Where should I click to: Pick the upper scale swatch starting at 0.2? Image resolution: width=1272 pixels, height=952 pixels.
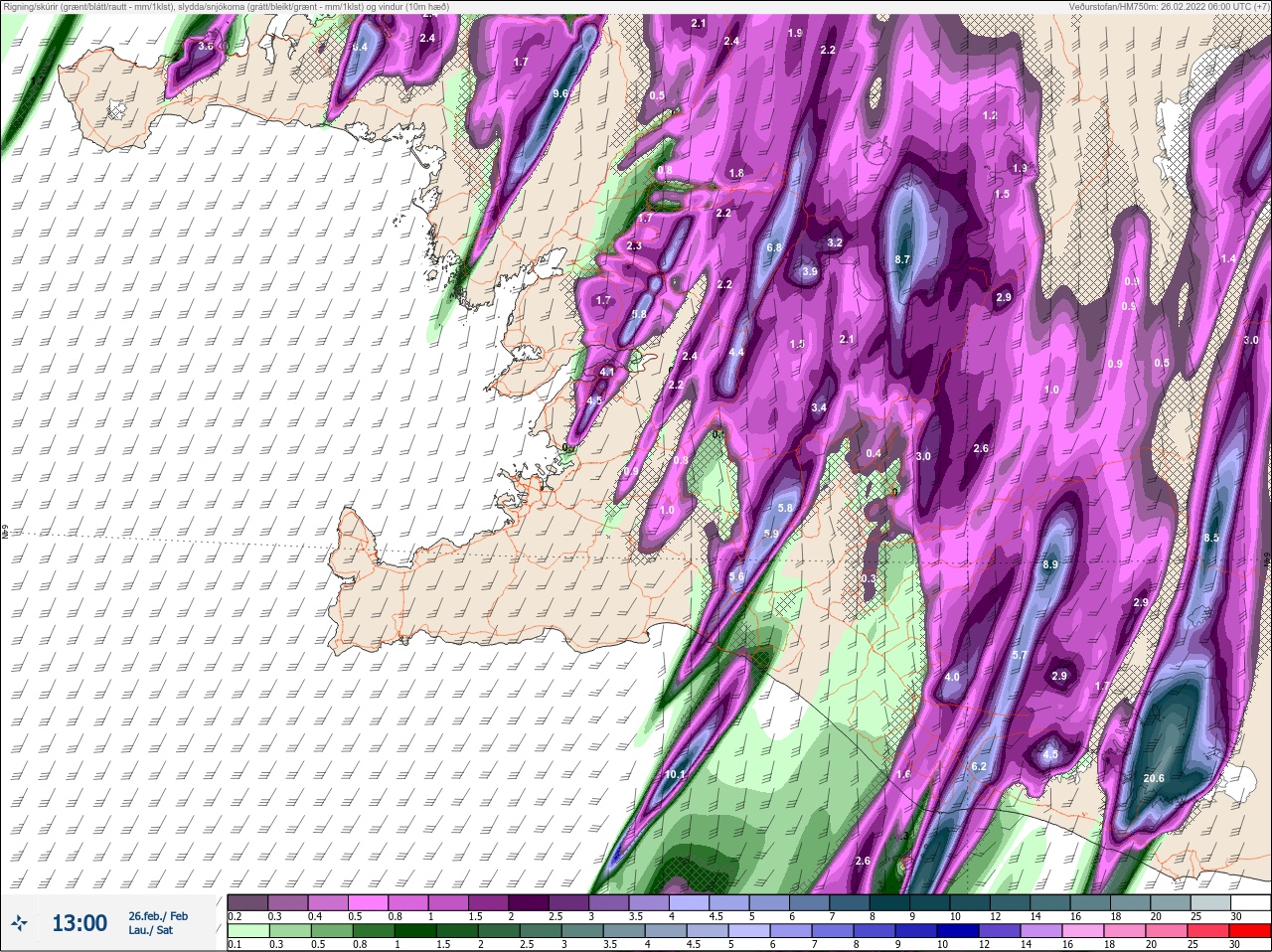pyautogui.click(x=247, y=901)
